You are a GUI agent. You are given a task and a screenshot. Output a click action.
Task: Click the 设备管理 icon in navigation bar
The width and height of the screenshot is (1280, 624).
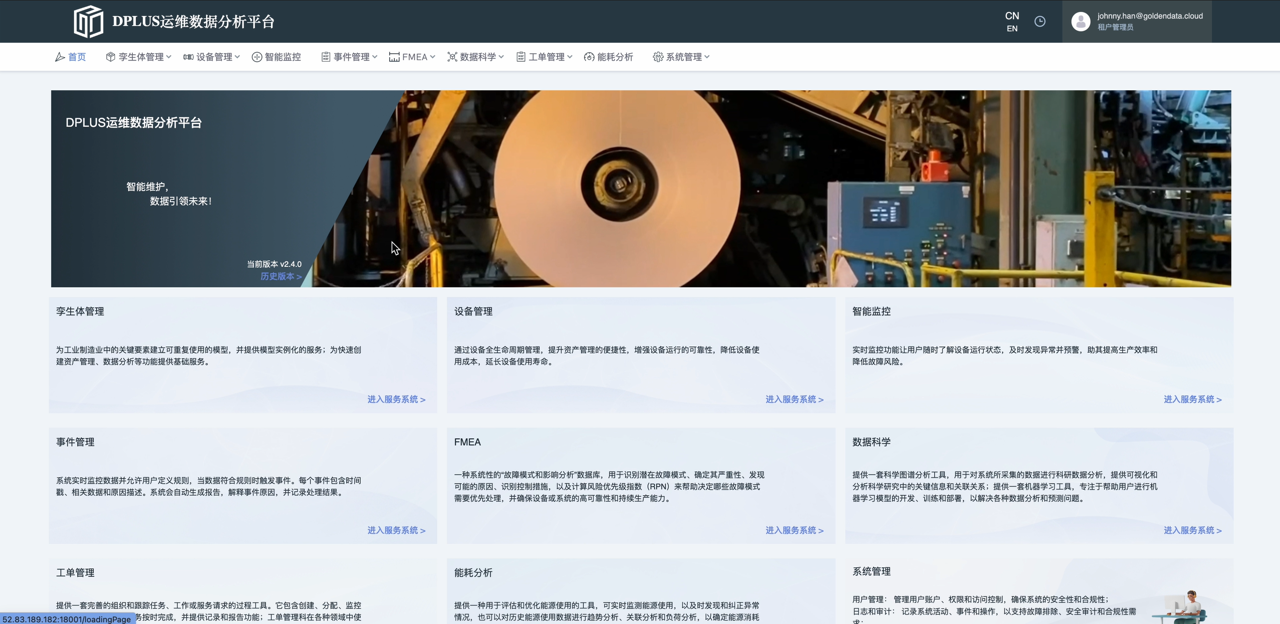pyautogui.click(x=188, y=57)
